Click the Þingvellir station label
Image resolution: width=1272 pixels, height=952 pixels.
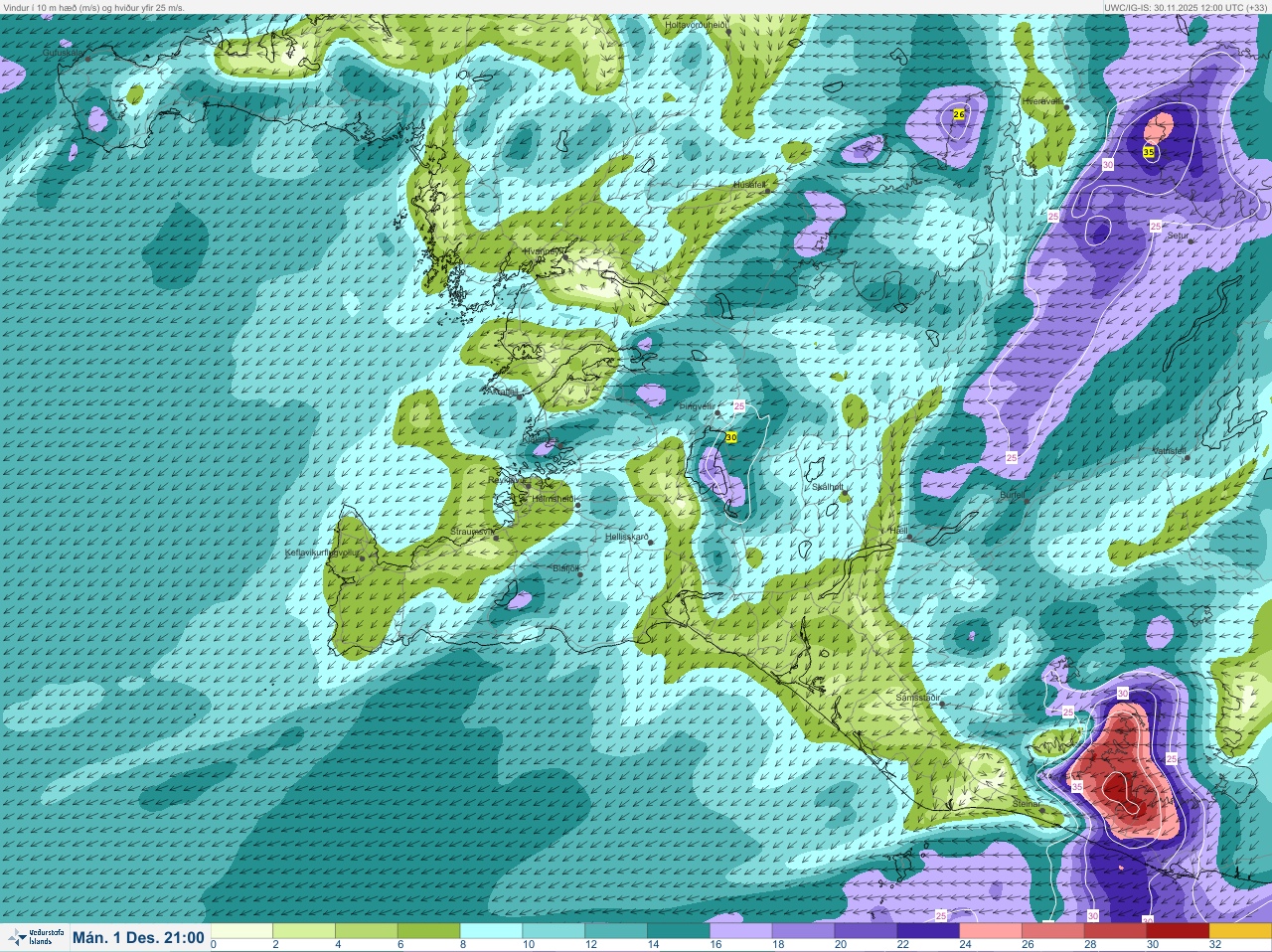pyautogui.click(x=697, y=406)
